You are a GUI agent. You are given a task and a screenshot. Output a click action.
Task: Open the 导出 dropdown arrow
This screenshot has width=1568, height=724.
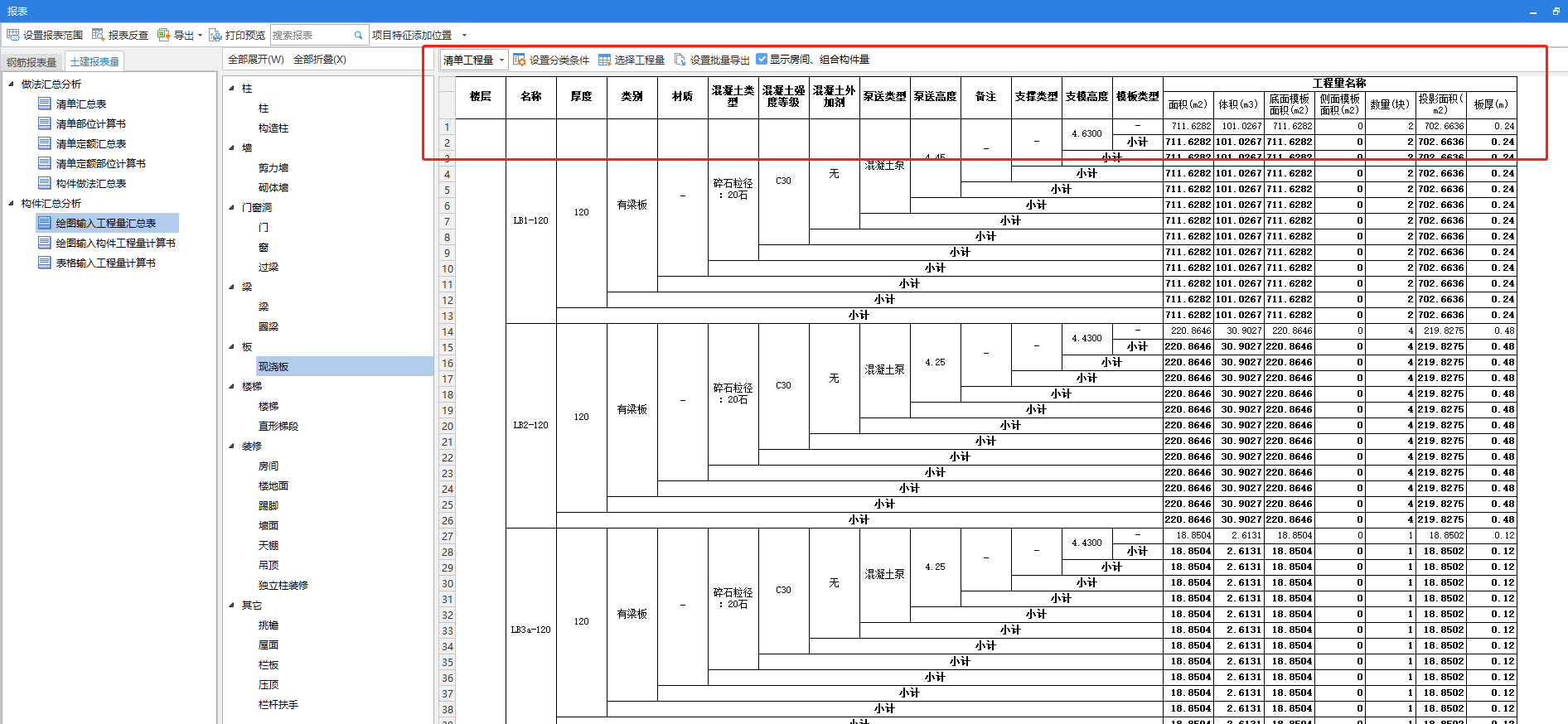[200, 35]
